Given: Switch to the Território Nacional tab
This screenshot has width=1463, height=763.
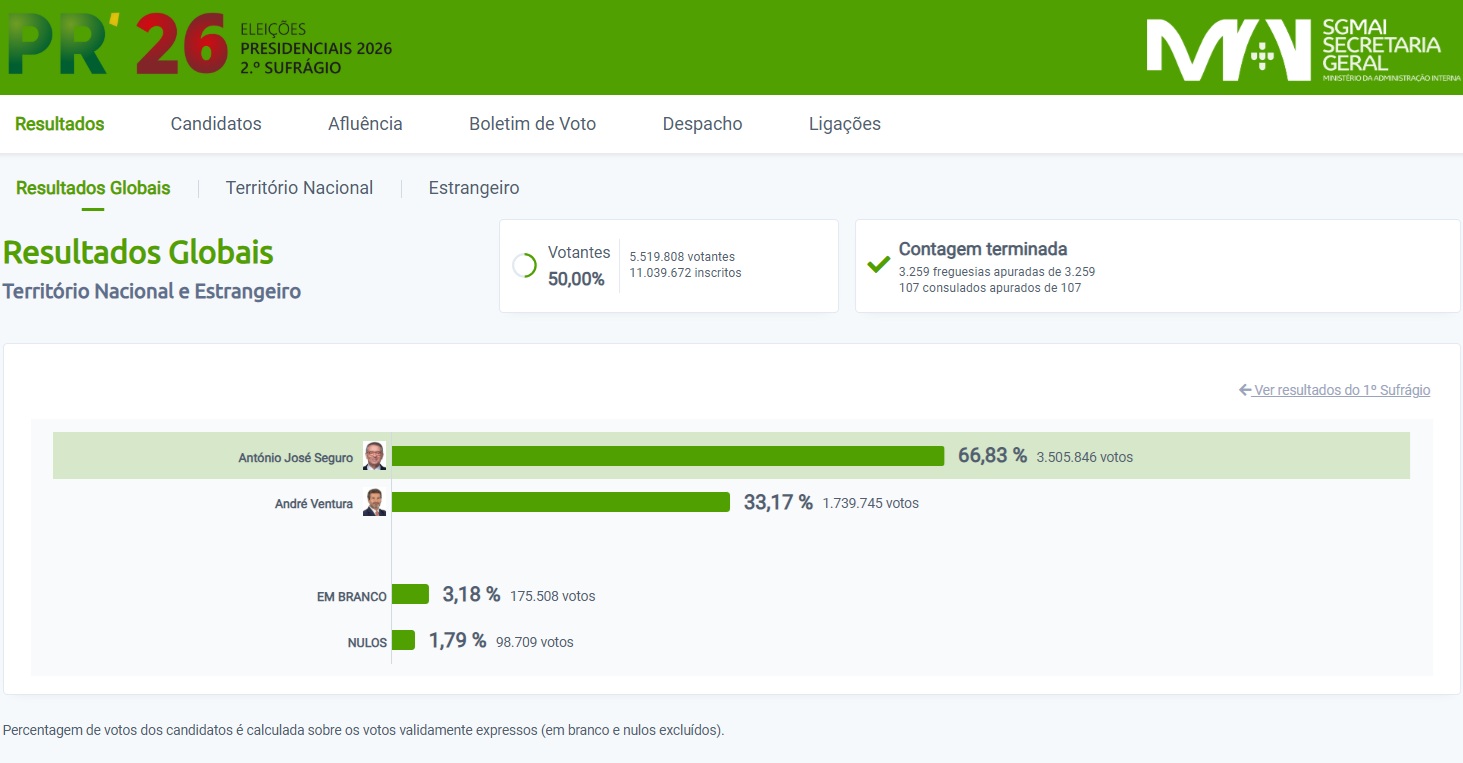Looking at the screenshot, I should pos(299,188).
